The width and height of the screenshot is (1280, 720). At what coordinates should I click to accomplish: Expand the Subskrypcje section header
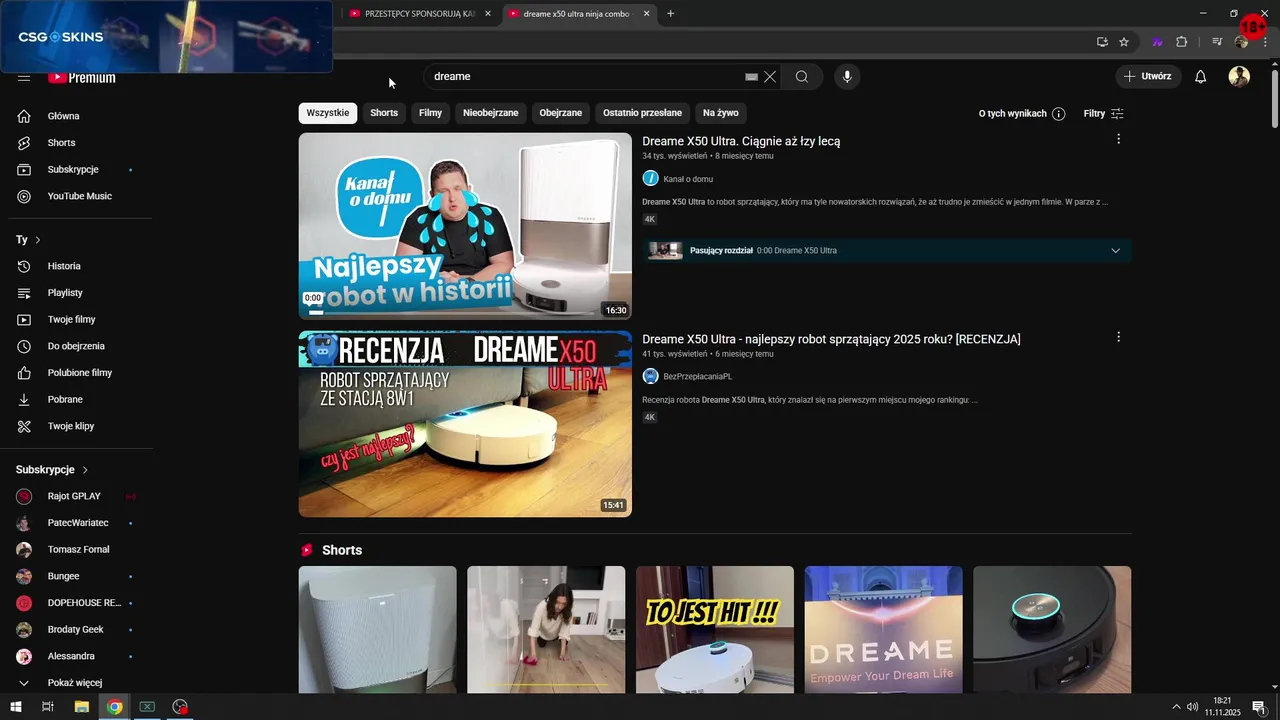coord(52,470)
